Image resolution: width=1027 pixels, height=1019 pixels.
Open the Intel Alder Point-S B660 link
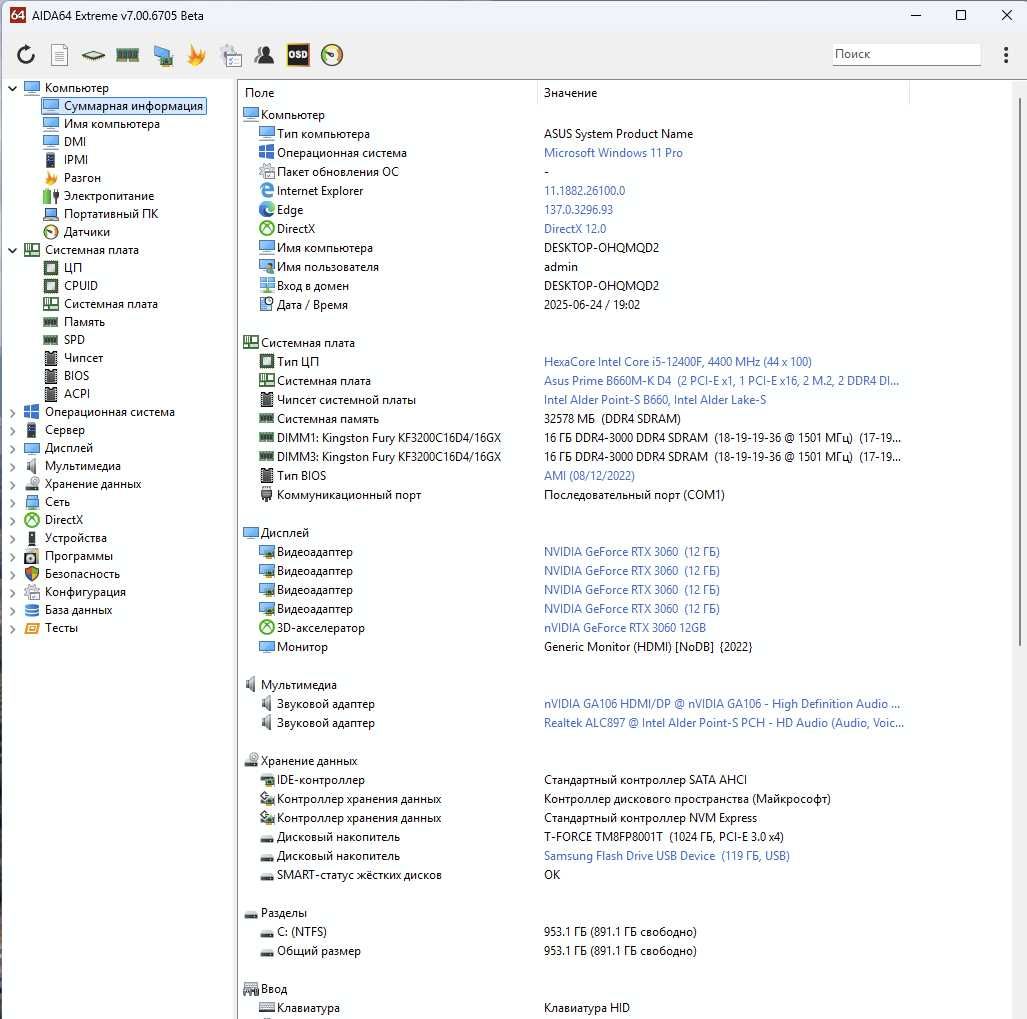click(x=654, y=400)
